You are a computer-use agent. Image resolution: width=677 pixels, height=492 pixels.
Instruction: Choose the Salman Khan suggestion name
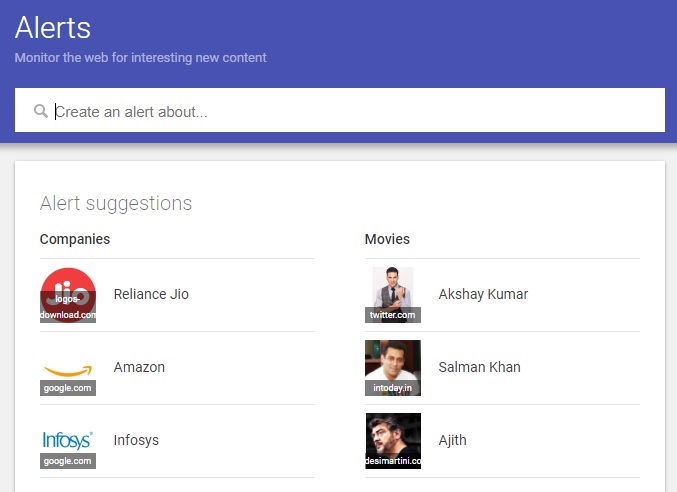pos(479,367)
